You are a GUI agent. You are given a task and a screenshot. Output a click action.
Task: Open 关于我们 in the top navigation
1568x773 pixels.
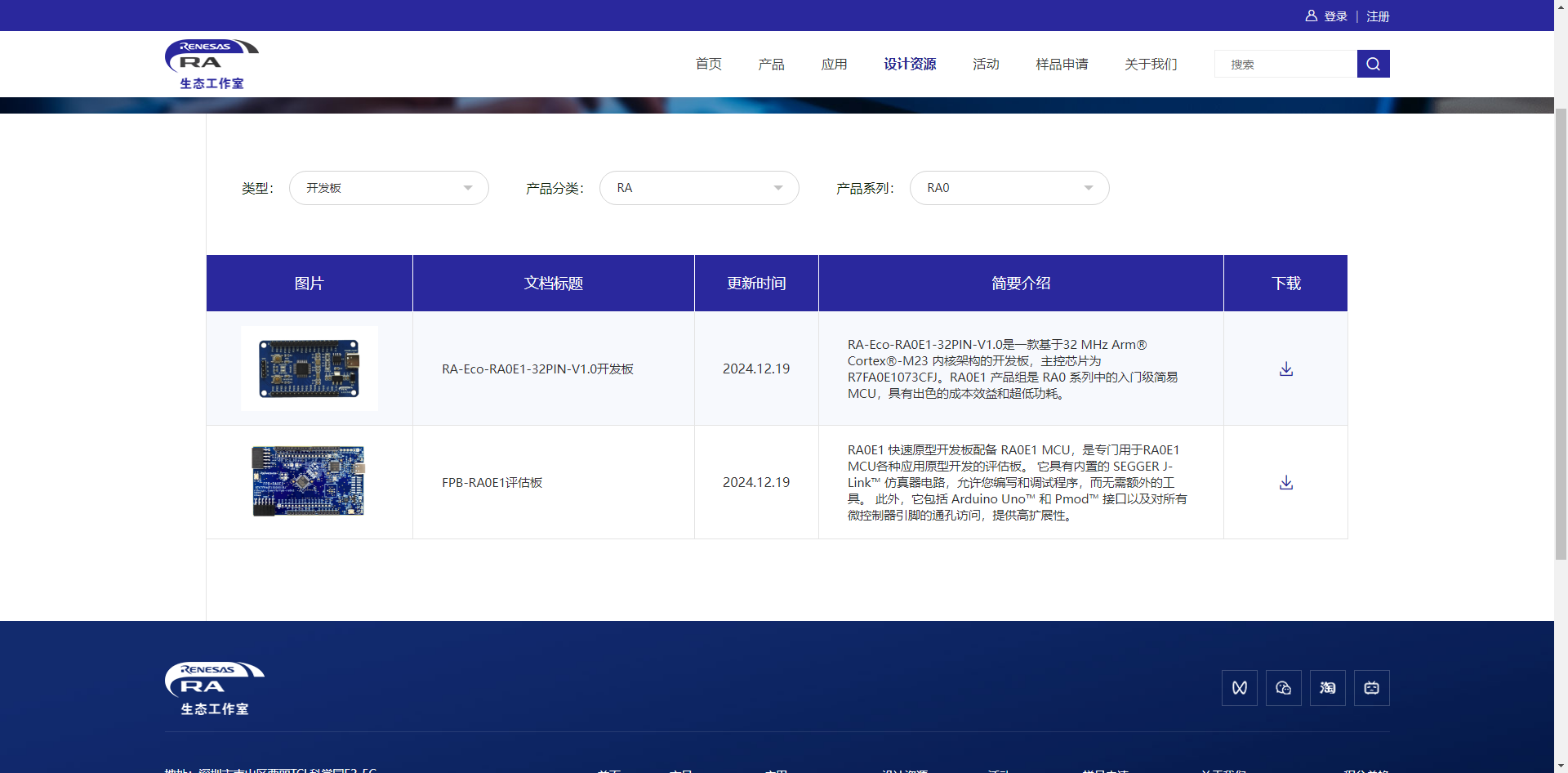click(1151, 64)
